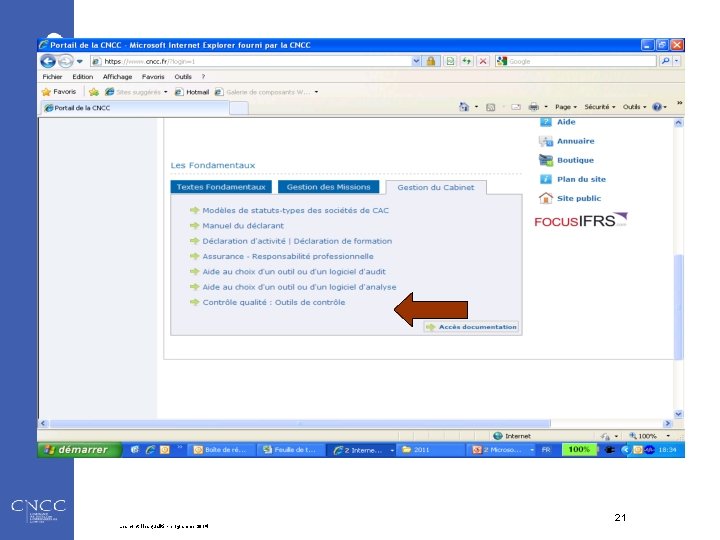Click the Home page icon in command bar
Viewport: 720px width, 540px height.
click(x=464, y=107)
